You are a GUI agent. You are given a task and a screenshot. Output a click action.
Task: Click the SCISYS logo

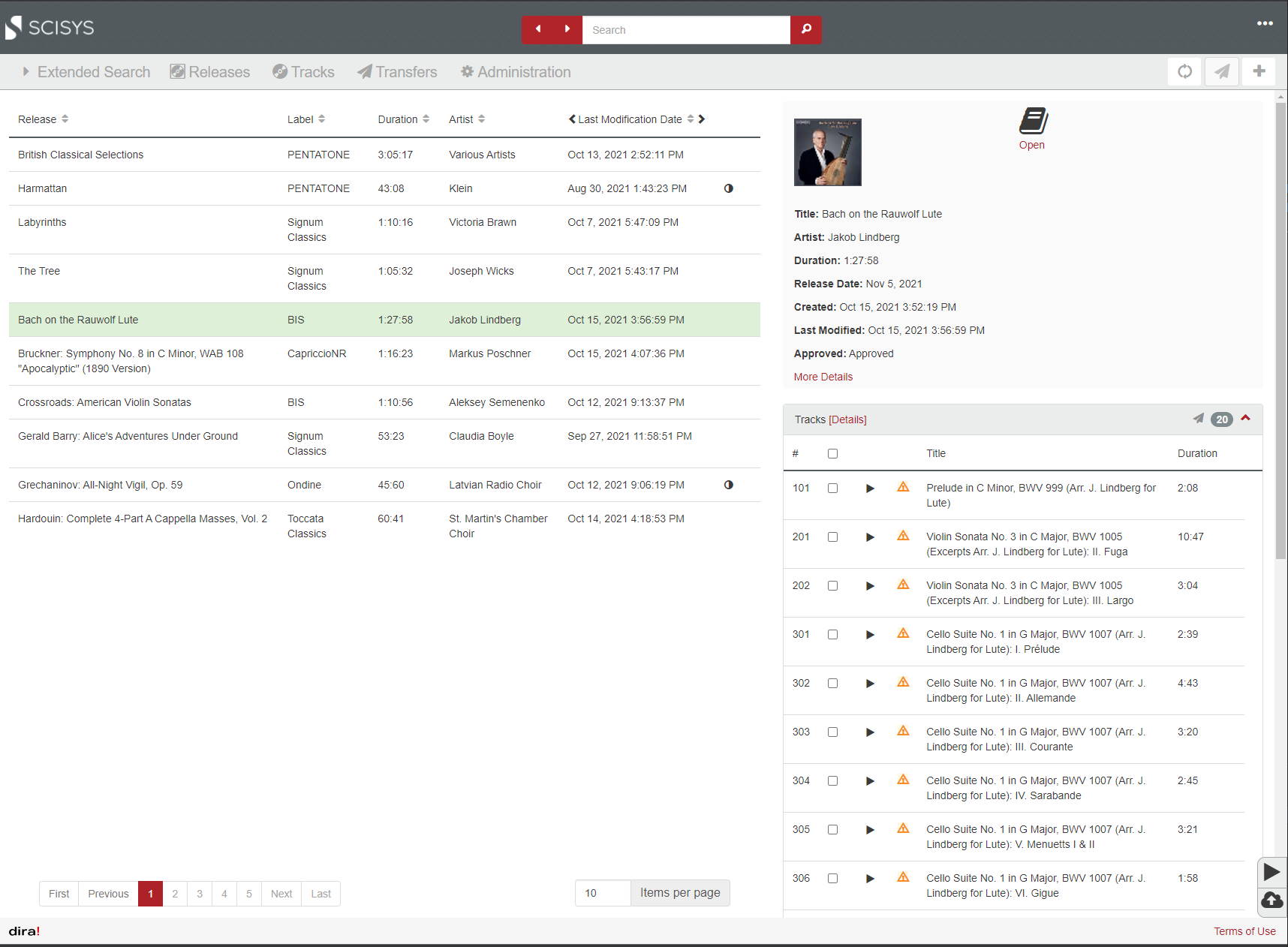tap(50, 28)
